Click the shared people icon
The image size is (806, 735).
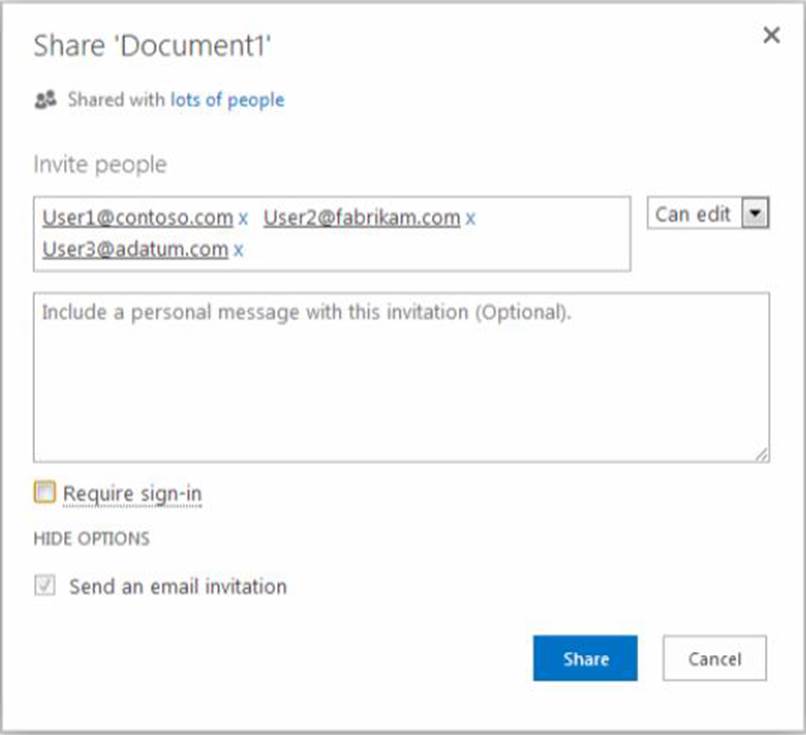point(45,100)
